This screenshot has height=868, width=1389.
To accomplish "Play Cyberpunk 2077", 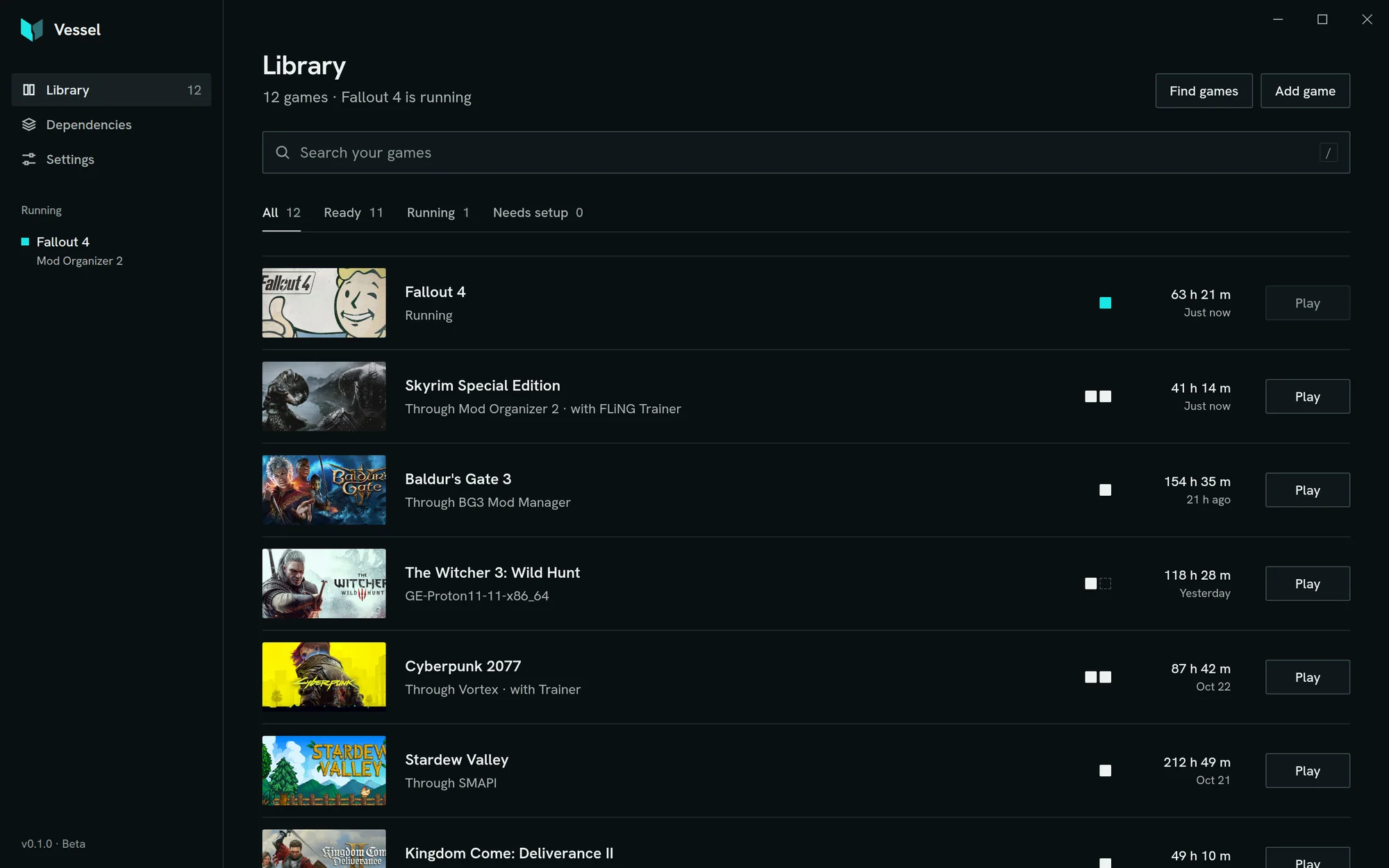I will pyautogui.click(x=1307, y=677).
